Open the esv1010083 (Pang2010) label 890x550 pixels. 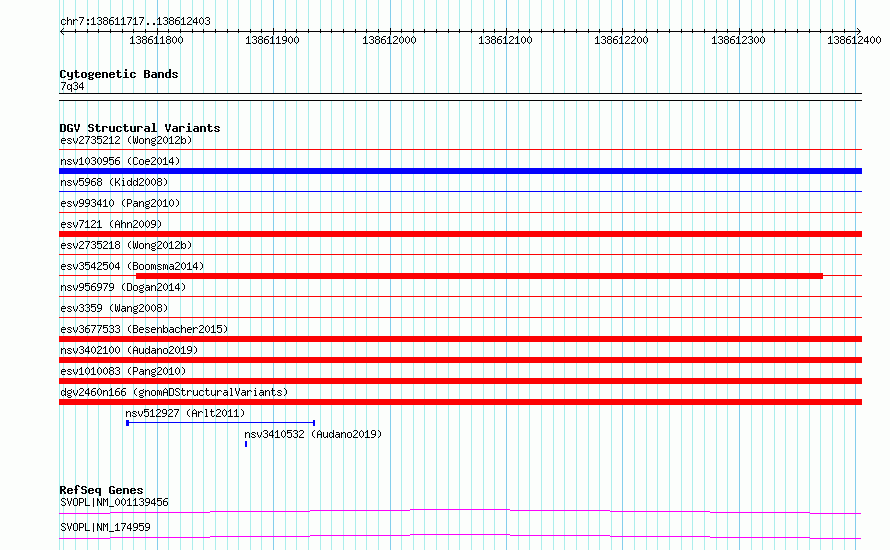click(123, 371)
